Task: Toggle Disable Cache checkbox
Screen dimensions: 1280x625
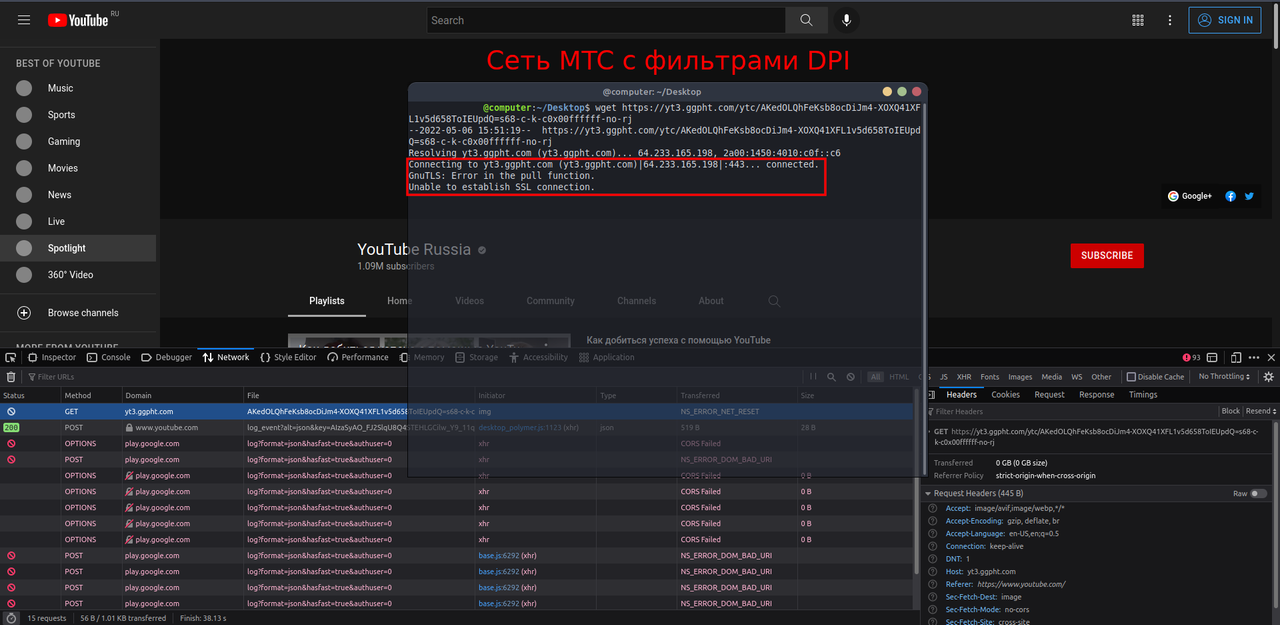Action: pos(1131,377)
